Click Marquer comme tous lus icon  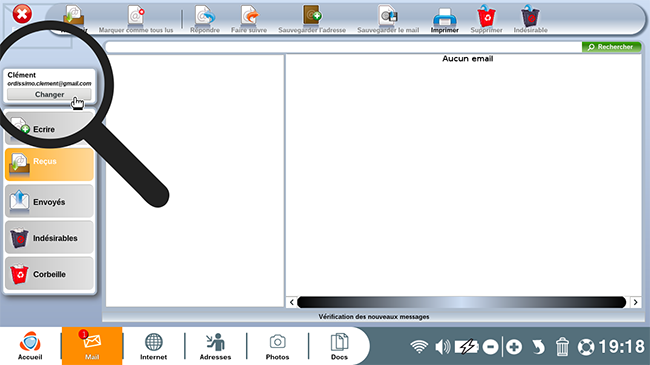point(136,16)
